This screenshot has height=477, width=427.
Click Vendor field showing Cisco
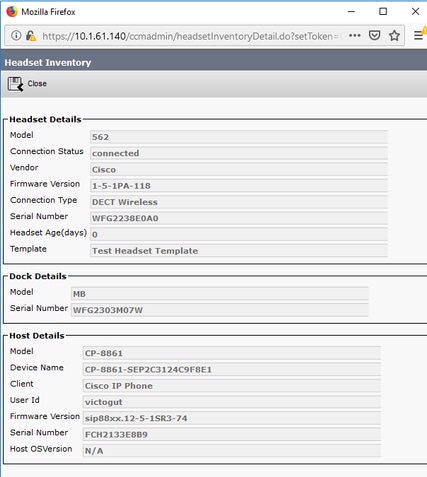[x=239, y=170]
